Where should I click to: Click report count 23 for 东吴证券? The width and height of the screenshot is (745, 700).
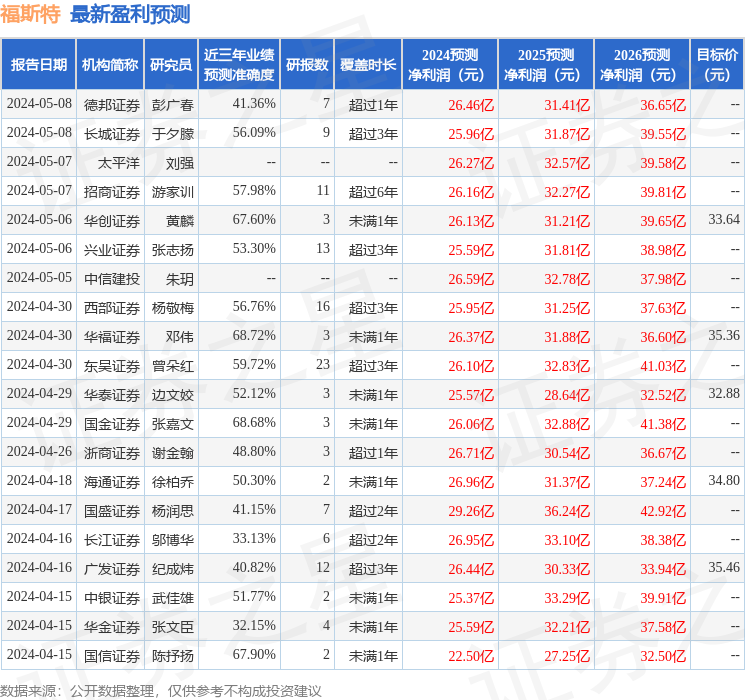pos(323,364)
